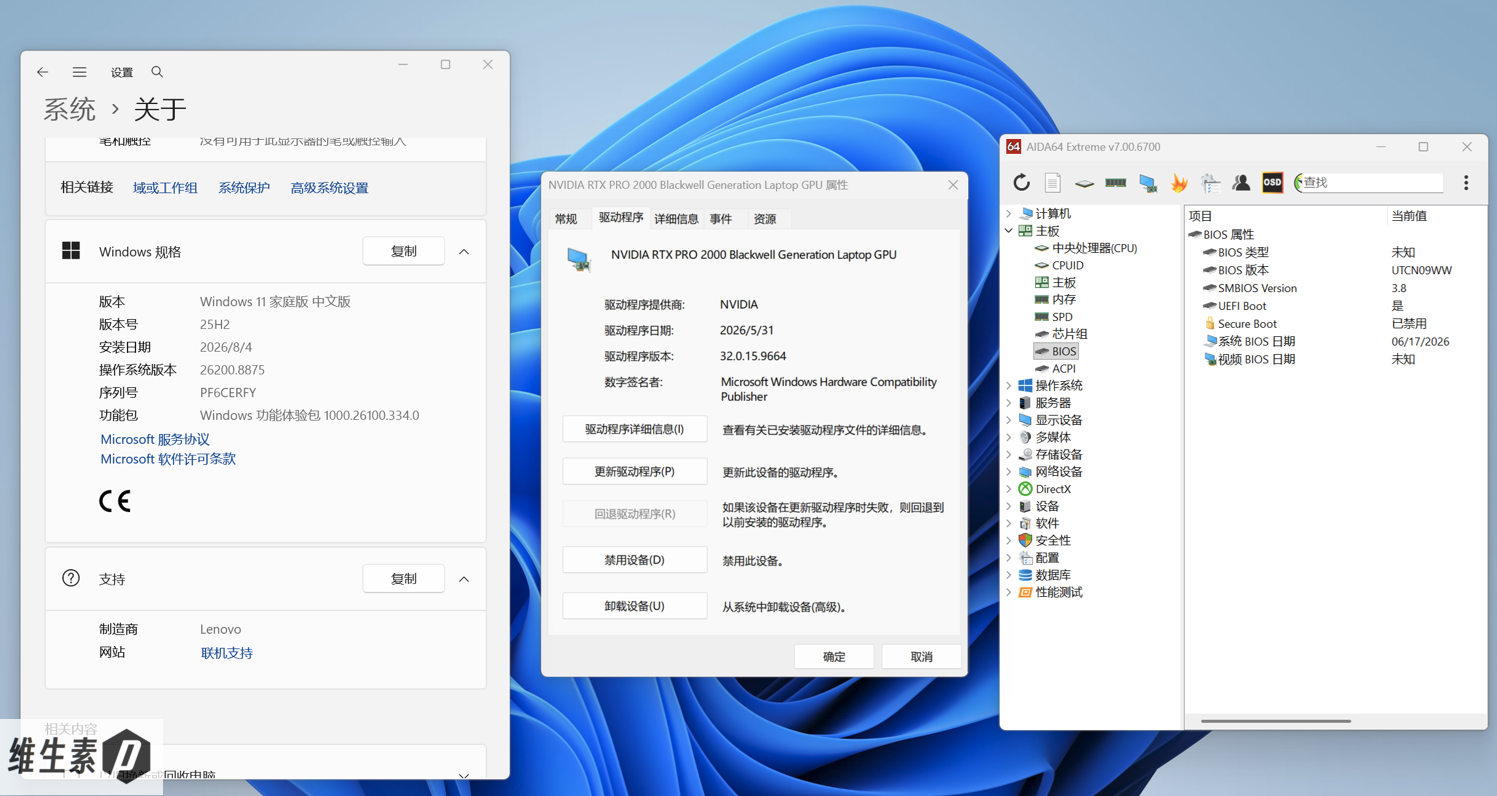This screenshot has height=796, width=1497.
Task: Expand the 显示设备 tree node
Action: (1008, 420)
